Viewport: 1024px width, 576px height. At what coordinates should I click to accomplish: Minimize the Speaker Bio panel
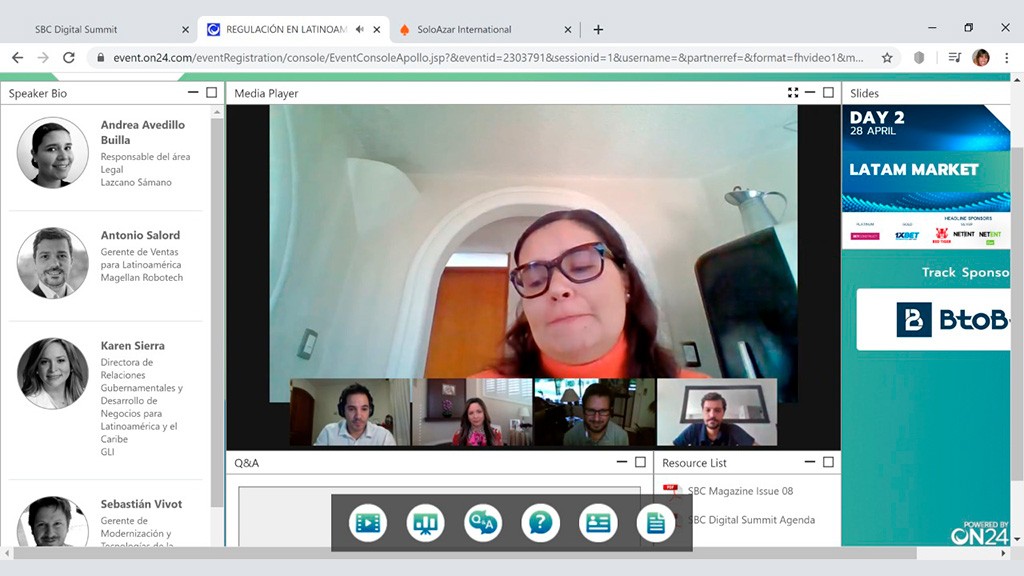click(193, 93)
